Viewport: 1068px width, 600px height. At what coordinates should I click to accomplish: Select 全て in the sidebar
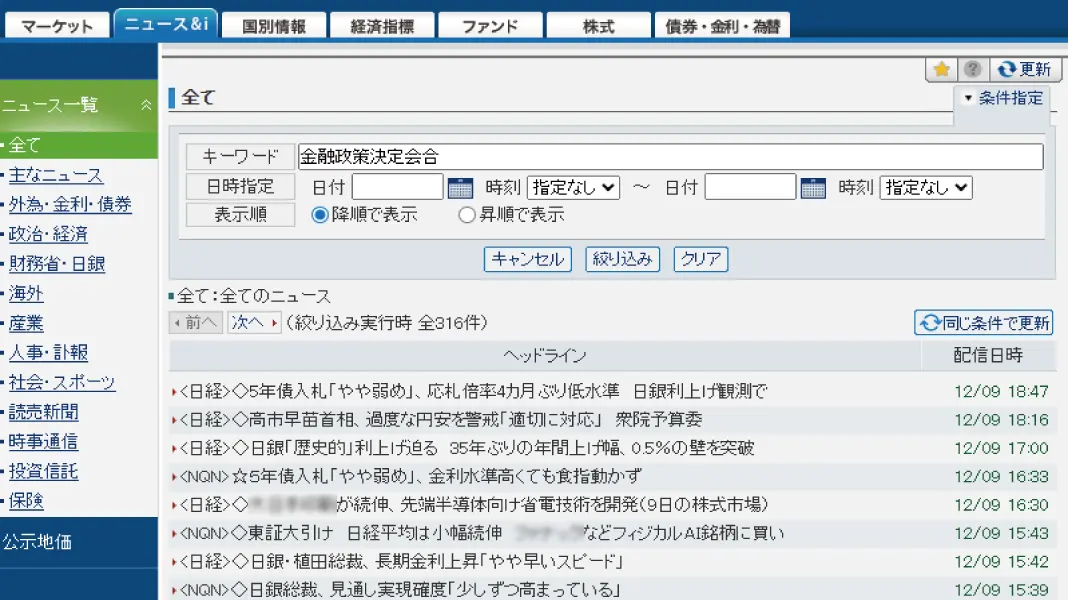(x=79, y=145)
